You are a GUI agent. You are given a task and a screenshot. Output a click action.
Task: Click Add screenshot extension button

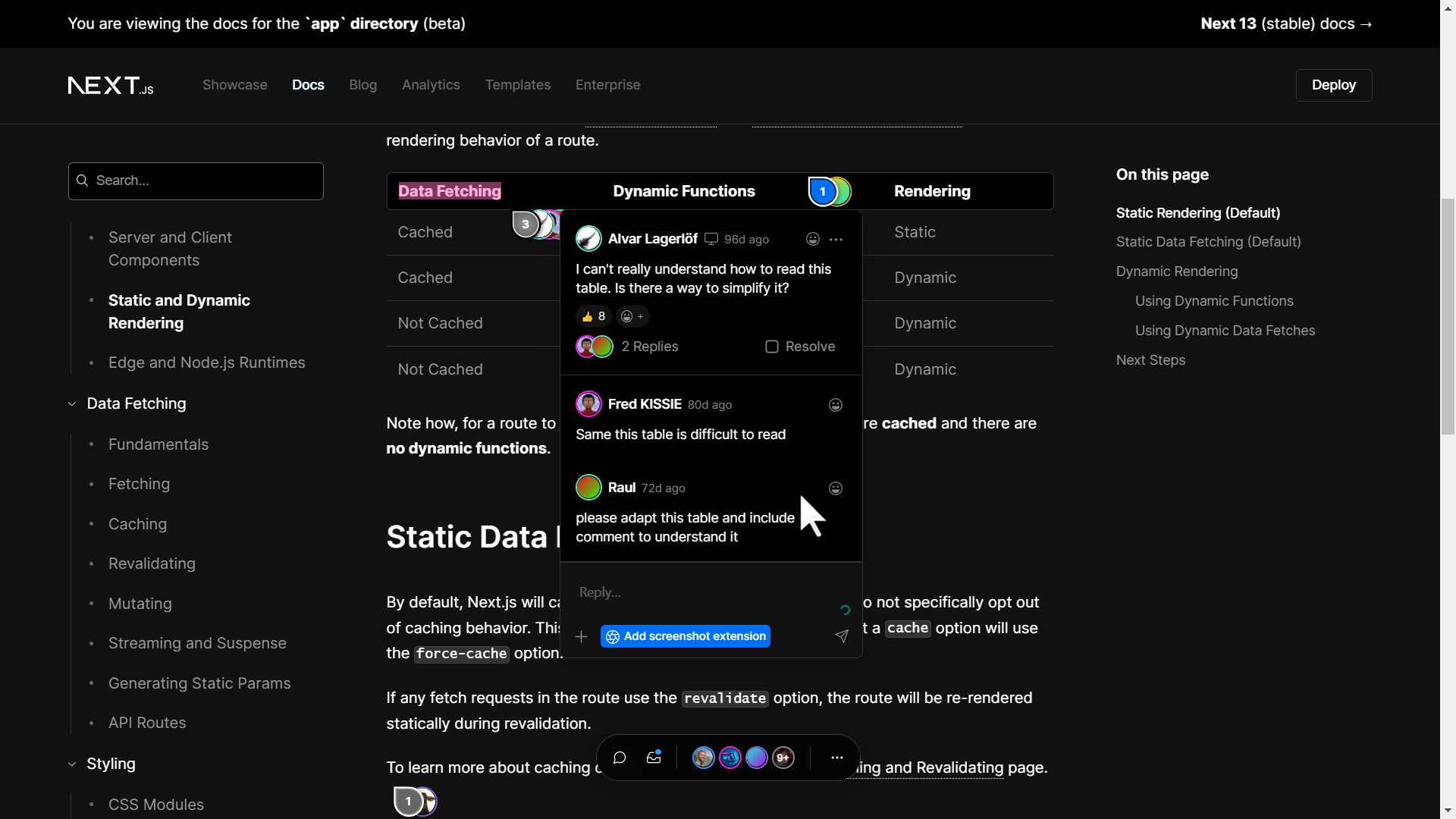coord(686,636)
